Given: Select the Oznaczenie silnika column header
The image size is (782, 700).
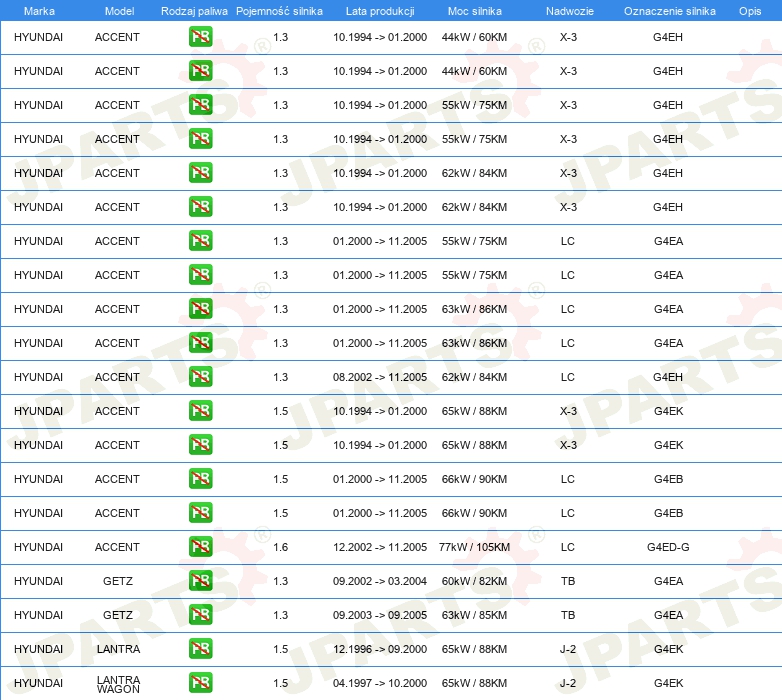Looking at the screenshot, I should [669, 11].
